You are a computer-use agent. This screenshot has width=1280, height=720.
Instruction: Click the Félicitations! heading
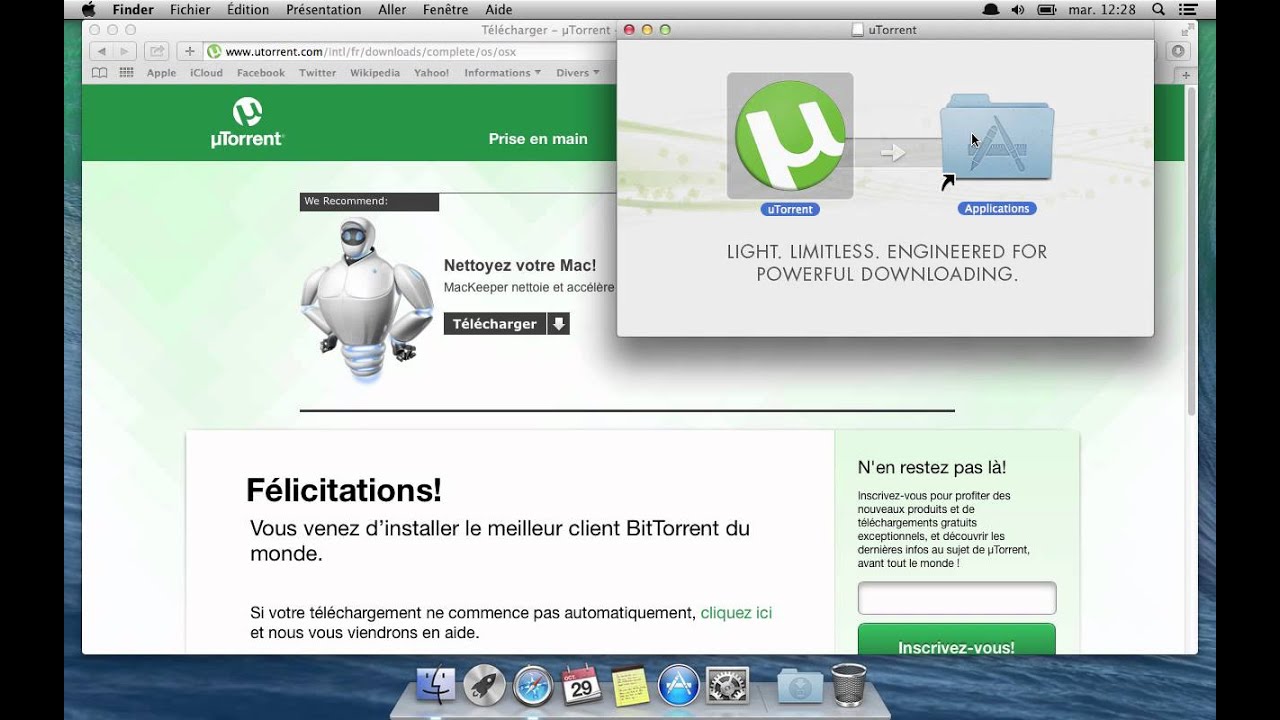(344, 491)
